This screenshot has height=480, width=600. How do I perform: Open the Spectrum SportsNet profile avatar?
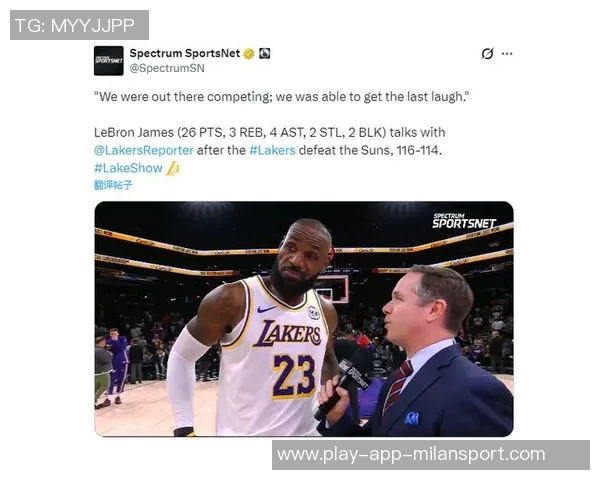(x=109, y=61)
